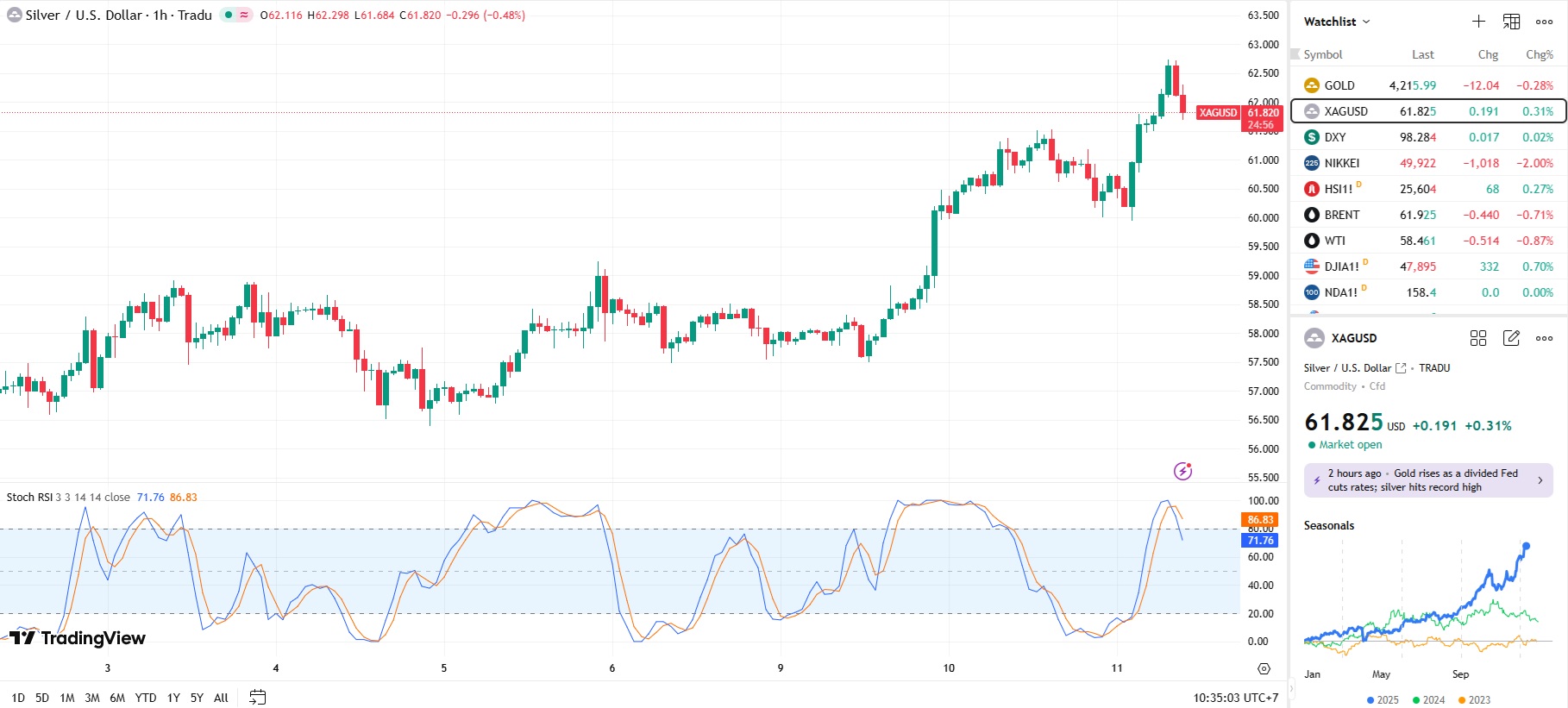
Task: Collapse the right sidebar panel arrow
Action: click(x=1291, y=689)
